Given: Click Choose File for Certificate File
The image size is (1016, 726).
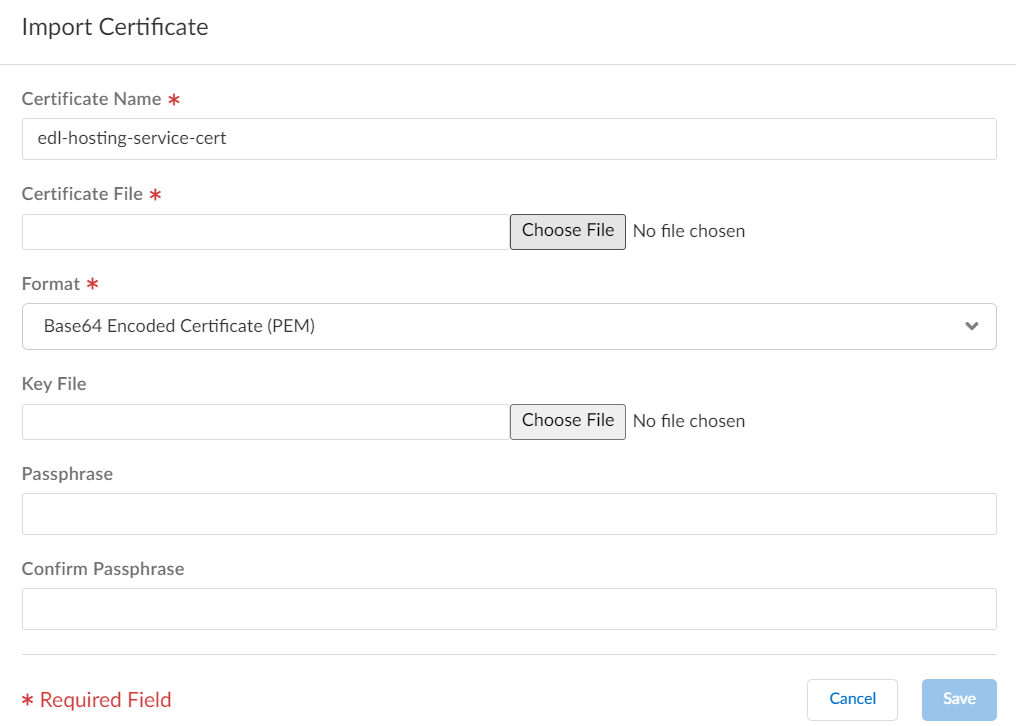Looking at the screenshot, I should pyautogui.click(x=567, y=231).
